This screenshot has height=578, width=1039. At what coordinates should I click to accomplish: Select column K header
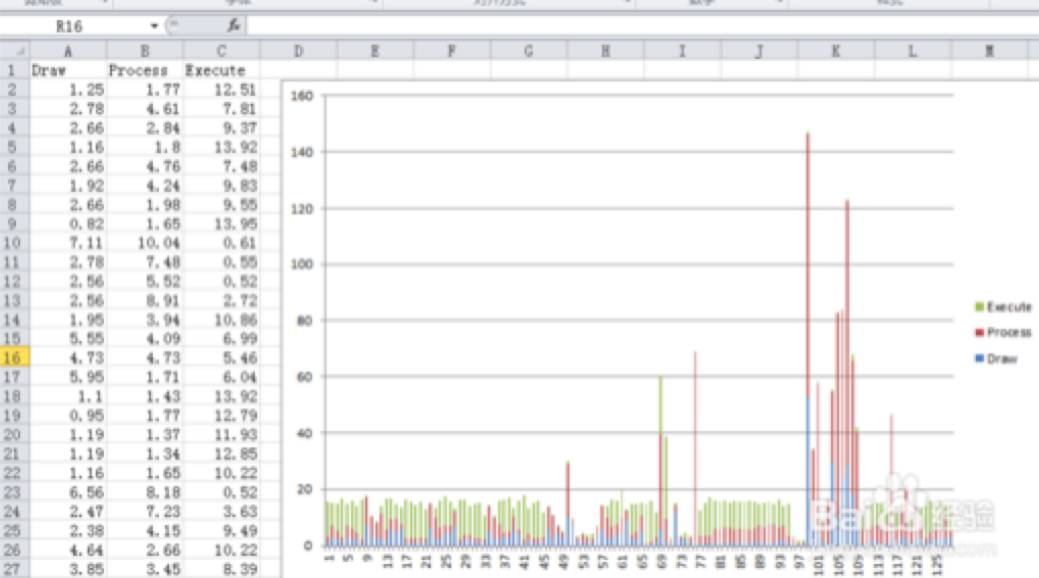point(836,51)
